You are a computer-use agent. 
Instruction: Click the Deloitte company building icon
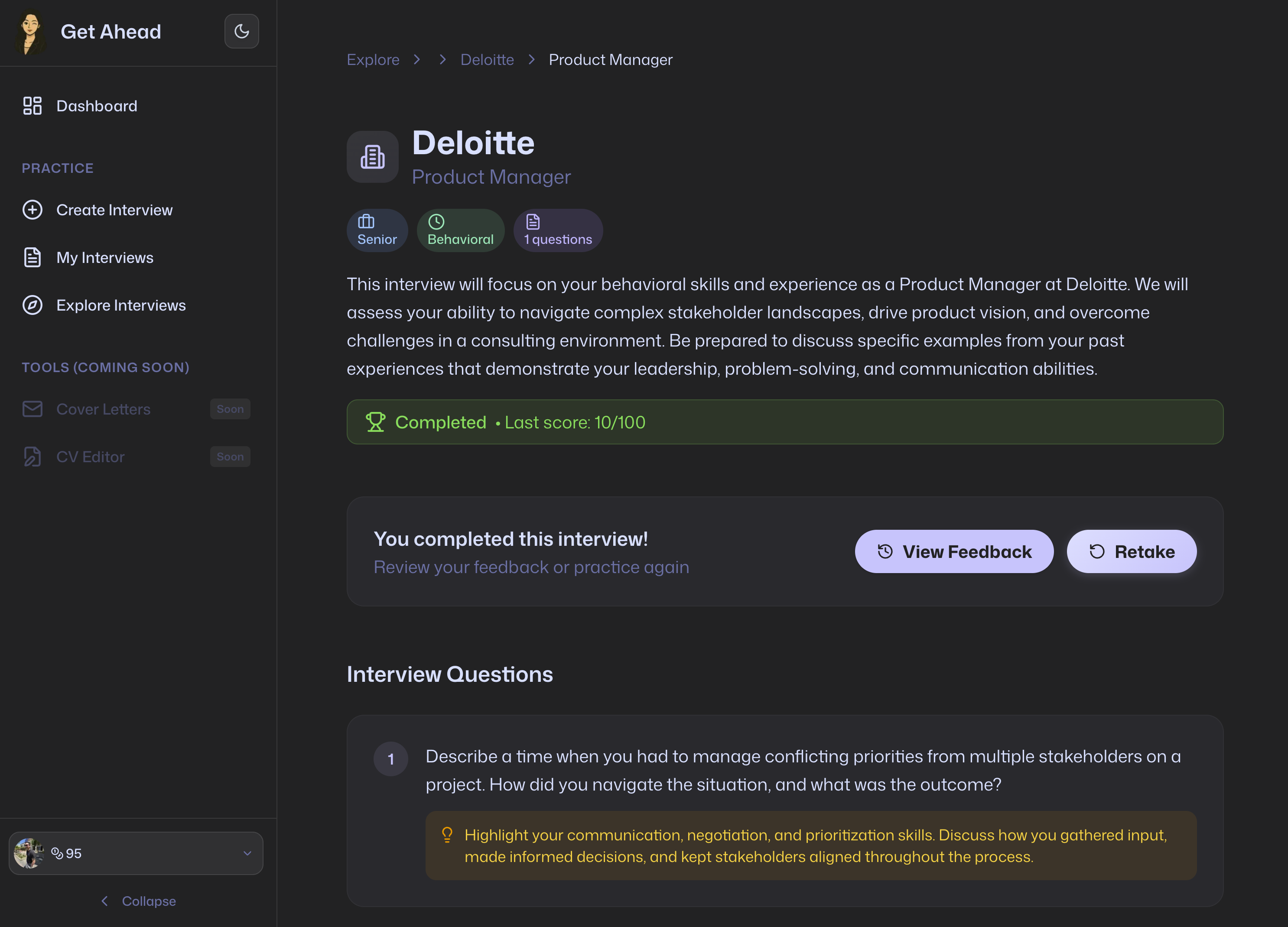click(x=373, y=157)
